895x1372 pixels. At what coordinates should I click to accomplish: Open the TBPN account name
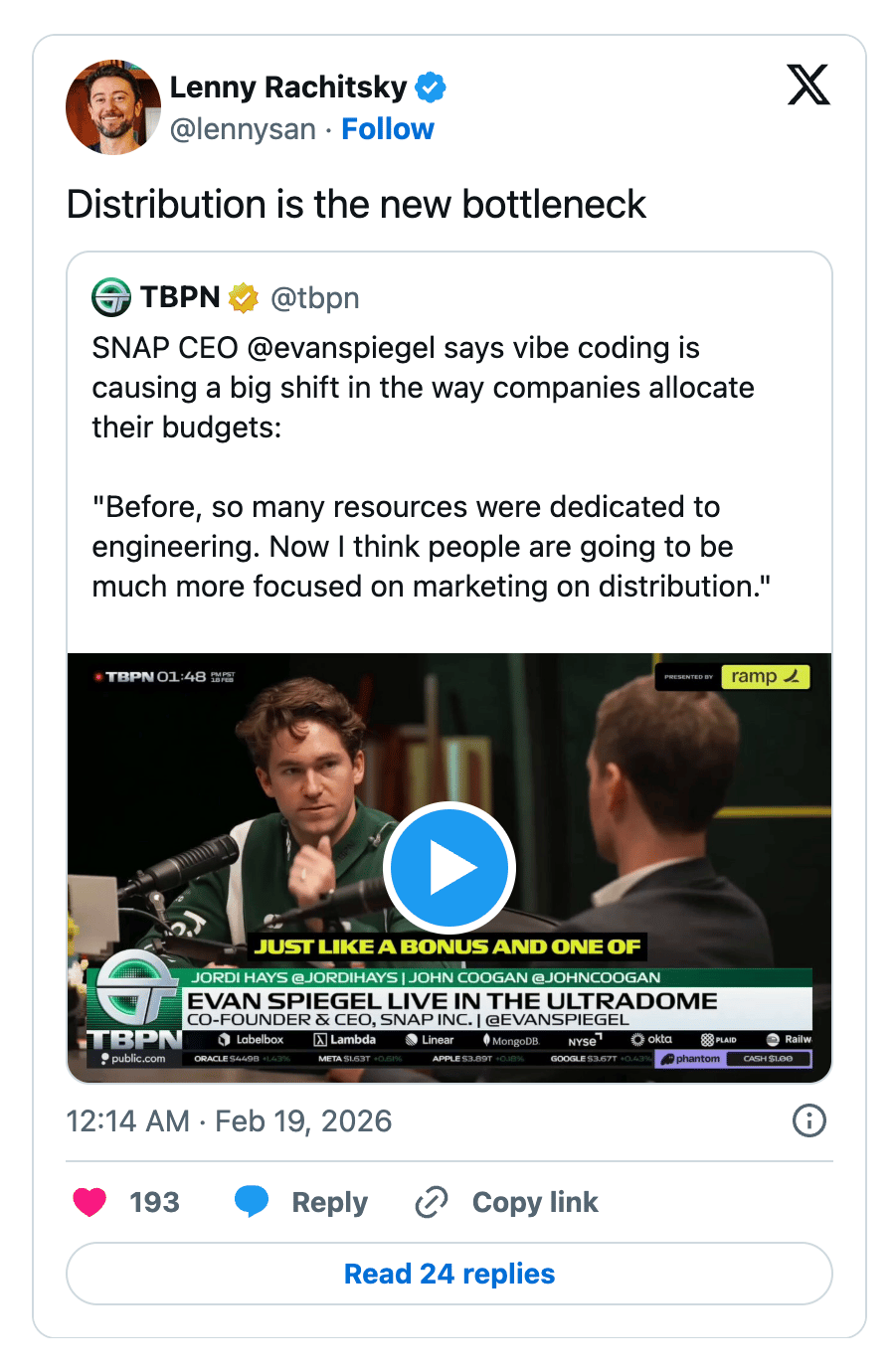point(180,297)
